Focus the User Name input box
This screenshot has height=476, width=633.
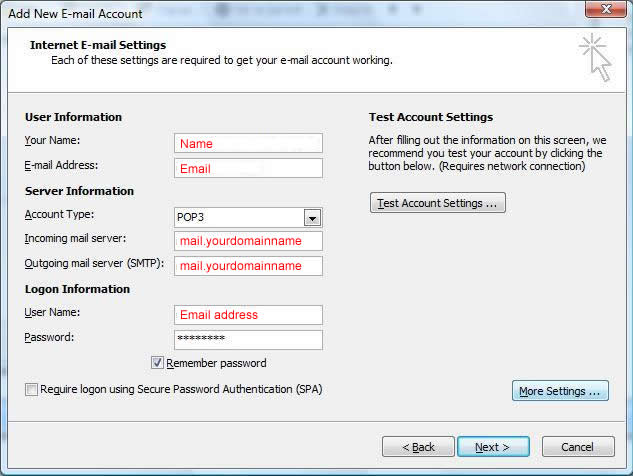click(x=248, y=315)
